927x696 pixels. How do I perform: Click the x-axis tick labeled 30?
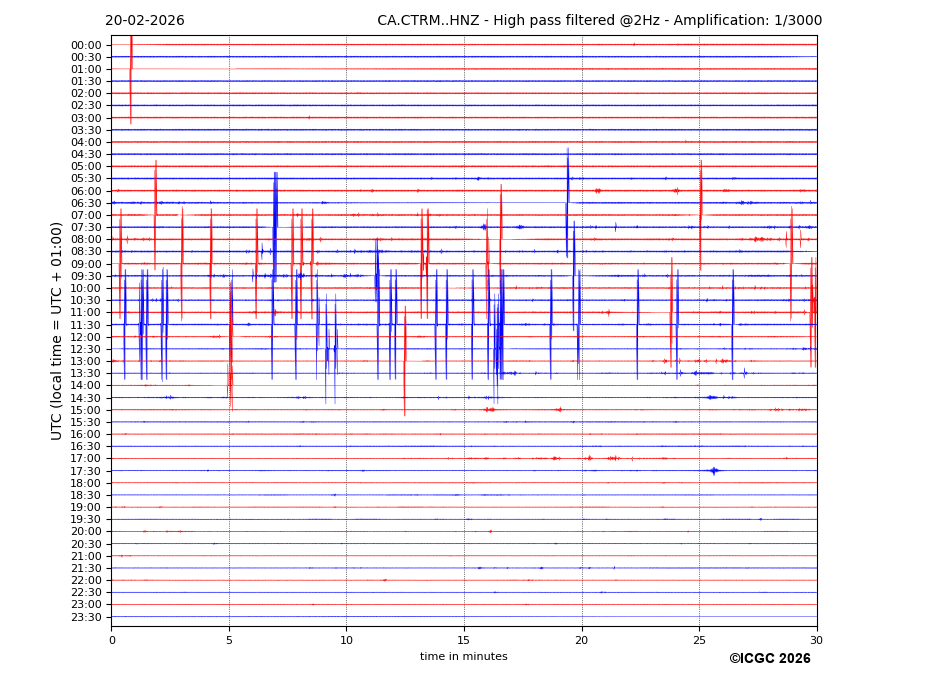816,640
